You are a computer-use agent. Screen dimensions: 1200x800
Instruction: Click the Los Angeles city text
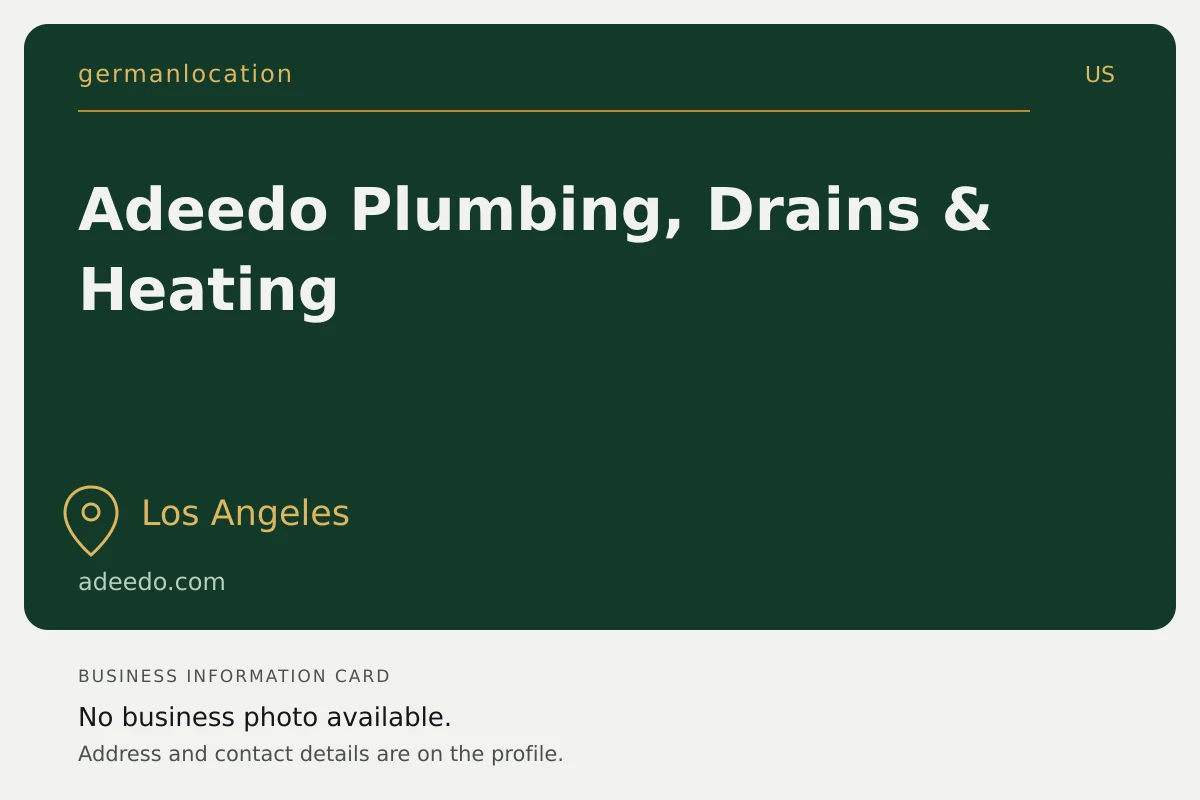245,513
